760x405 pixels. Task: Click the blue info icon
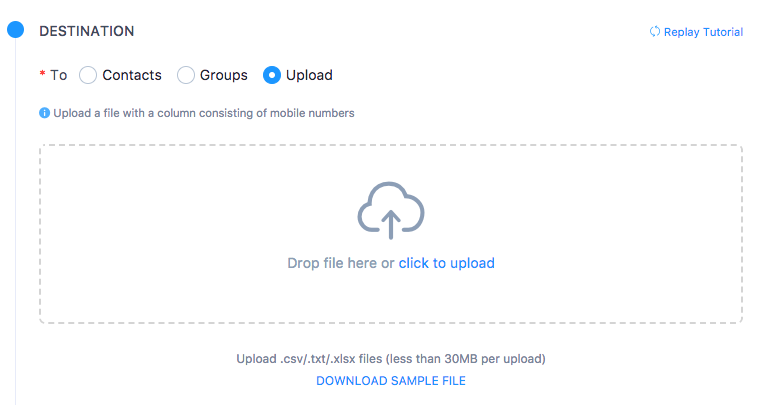44,113
